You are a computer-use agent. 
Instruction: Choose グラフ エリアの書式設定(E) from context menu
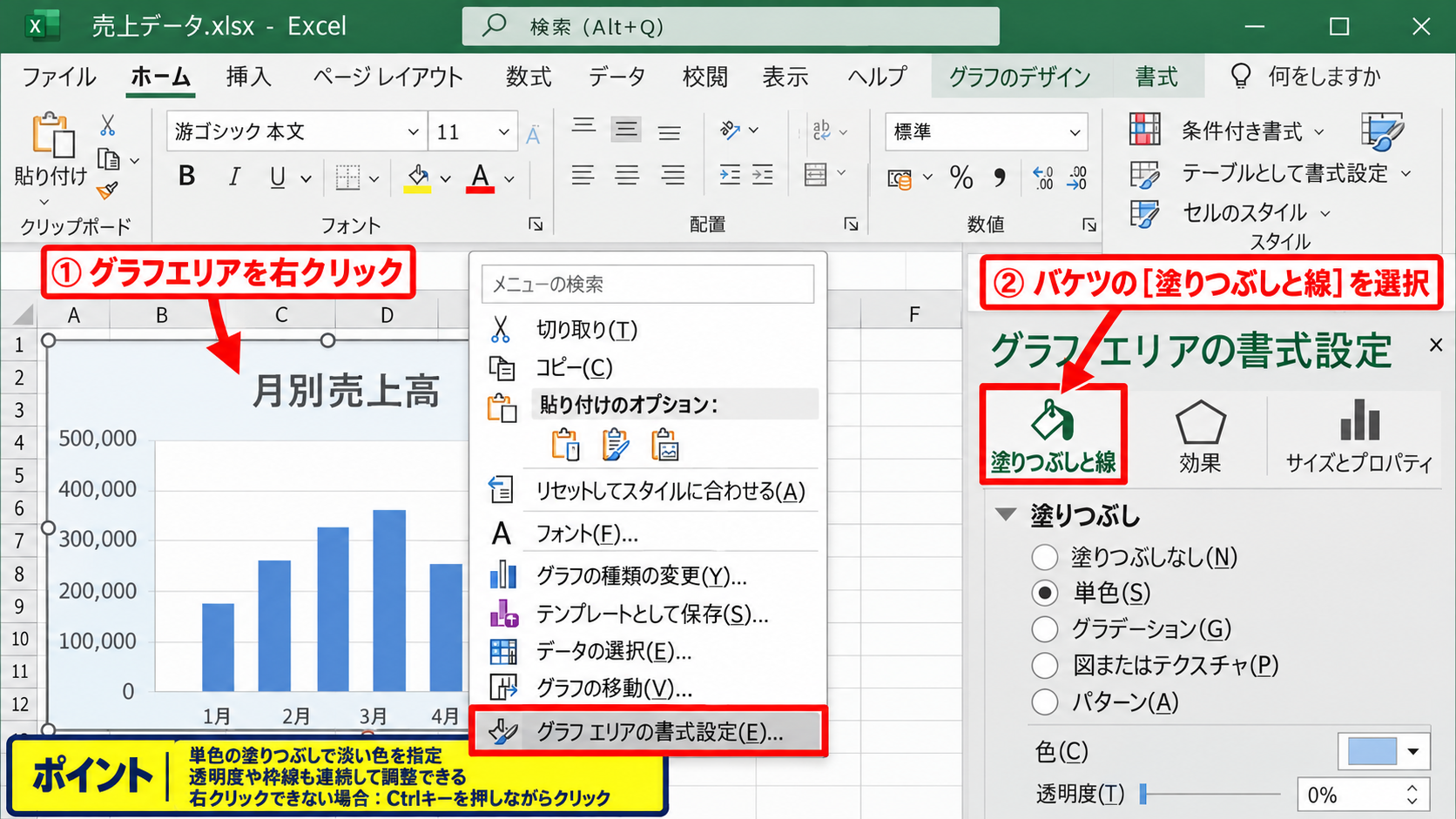point(648,731)
